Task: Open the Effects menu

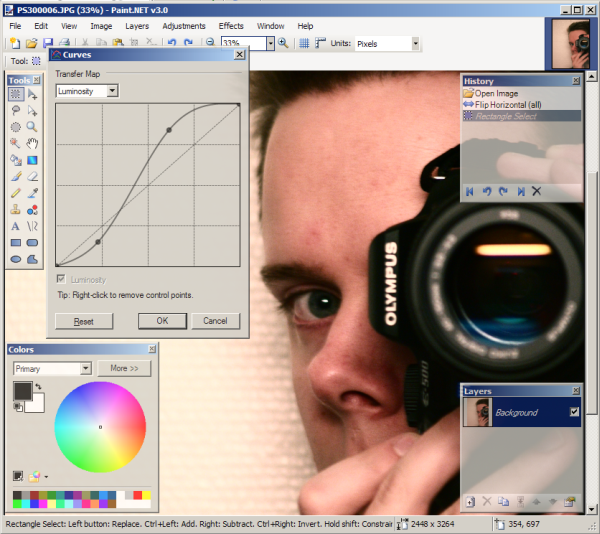Action: pyautogui.click(x=231, y=26)
